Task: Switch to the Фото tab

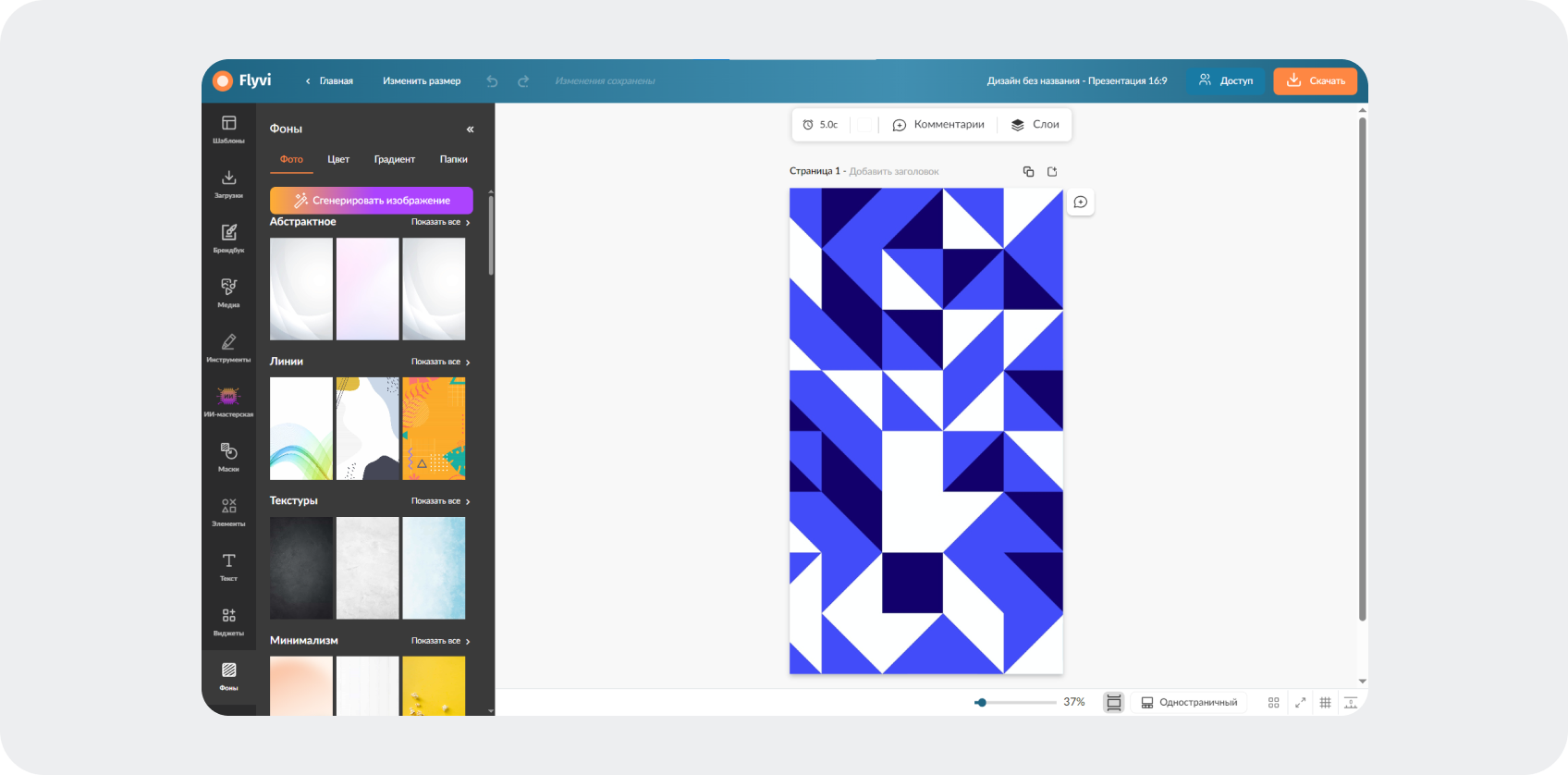Action: point(291,159)
